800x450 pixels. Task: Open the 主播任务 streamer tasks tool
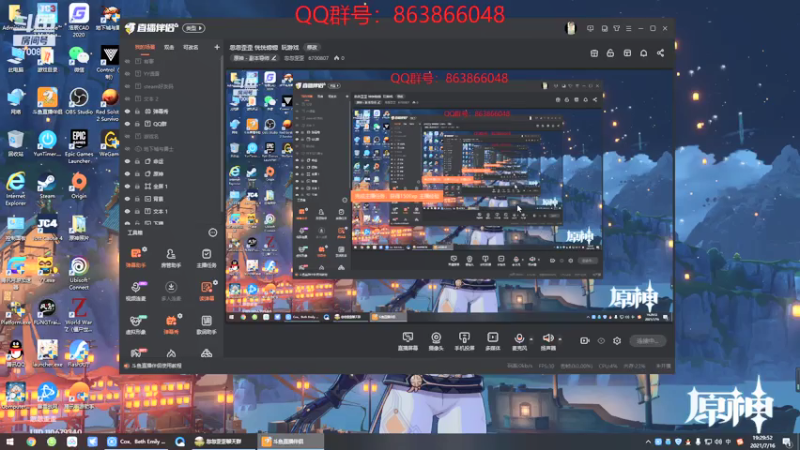coord(206,258)
